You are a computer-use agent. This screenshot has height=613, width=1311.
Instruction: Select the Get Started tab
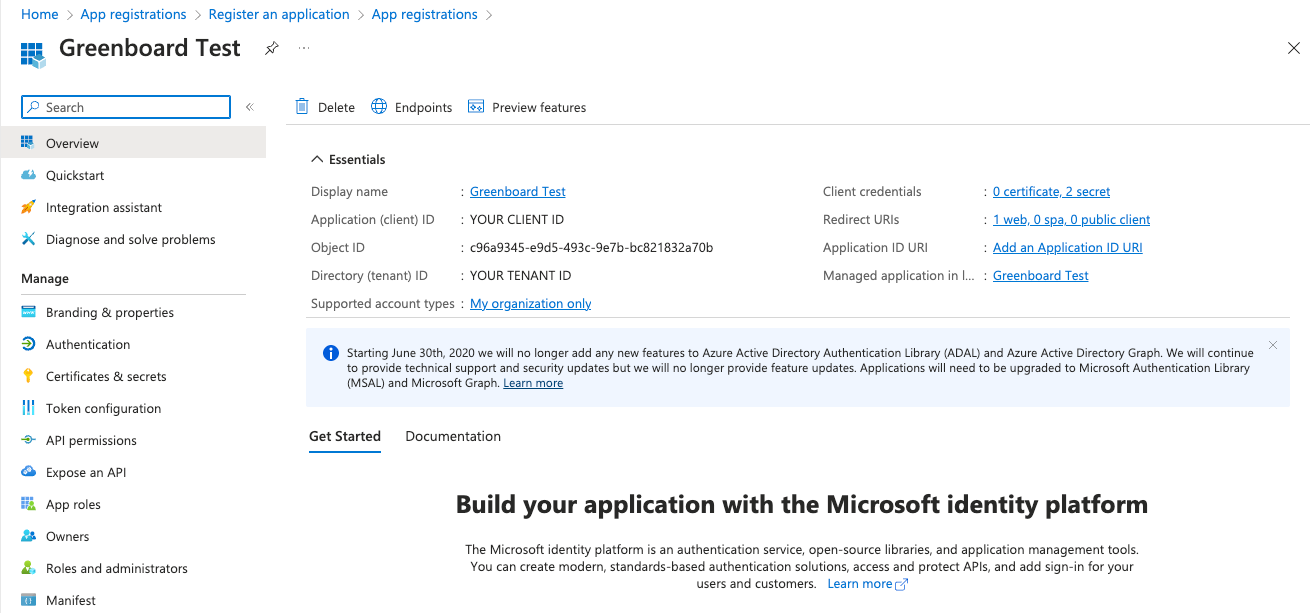pos(345,436)
